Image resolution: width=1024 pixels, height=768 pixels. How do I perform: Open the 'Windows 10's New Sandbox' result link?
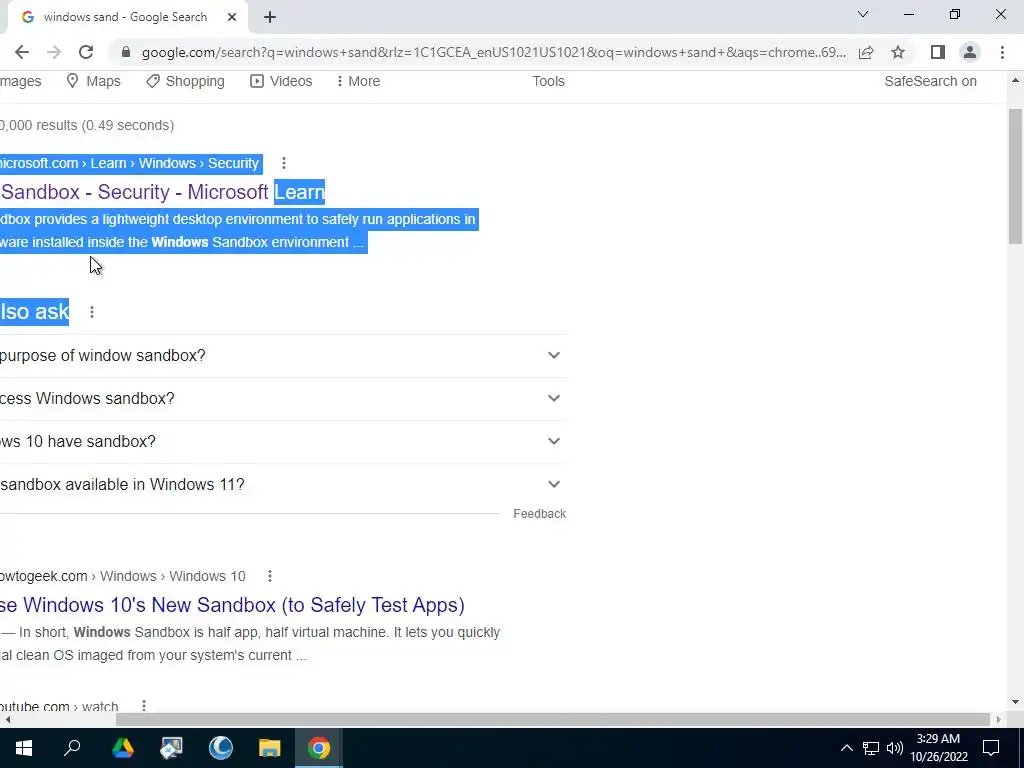coord(232,605)
